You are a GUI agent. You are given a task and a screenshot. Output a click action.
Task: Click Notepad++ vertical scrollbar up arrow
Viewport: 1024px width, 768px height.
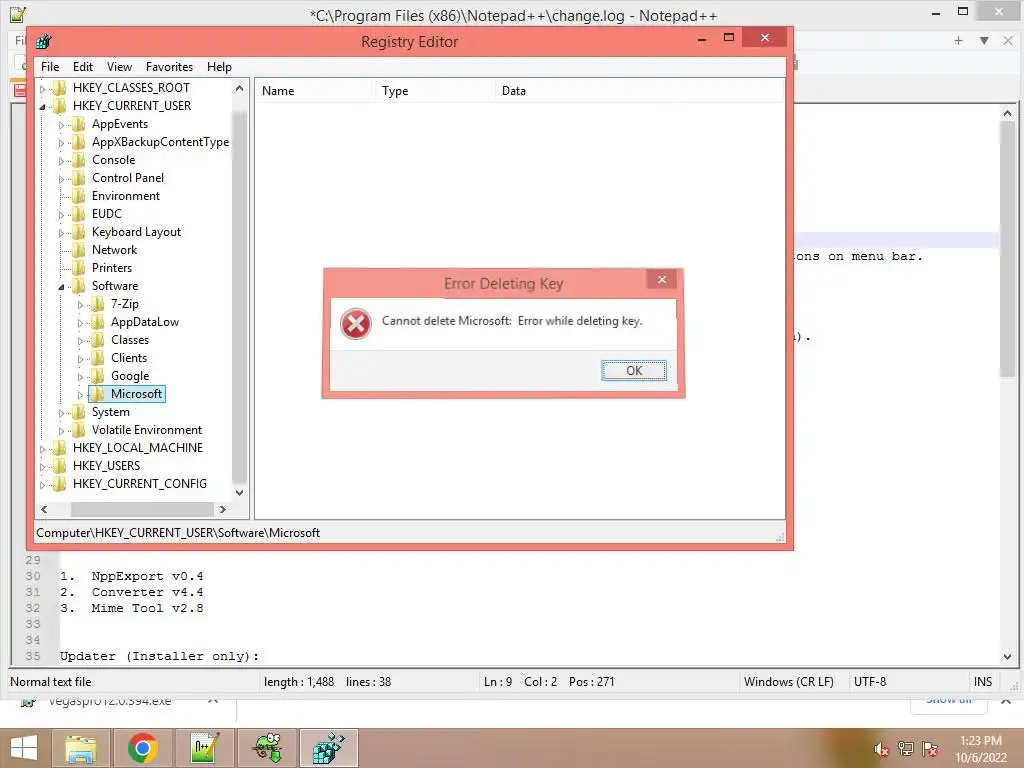pyautogui.click(x=1006, y=113)
